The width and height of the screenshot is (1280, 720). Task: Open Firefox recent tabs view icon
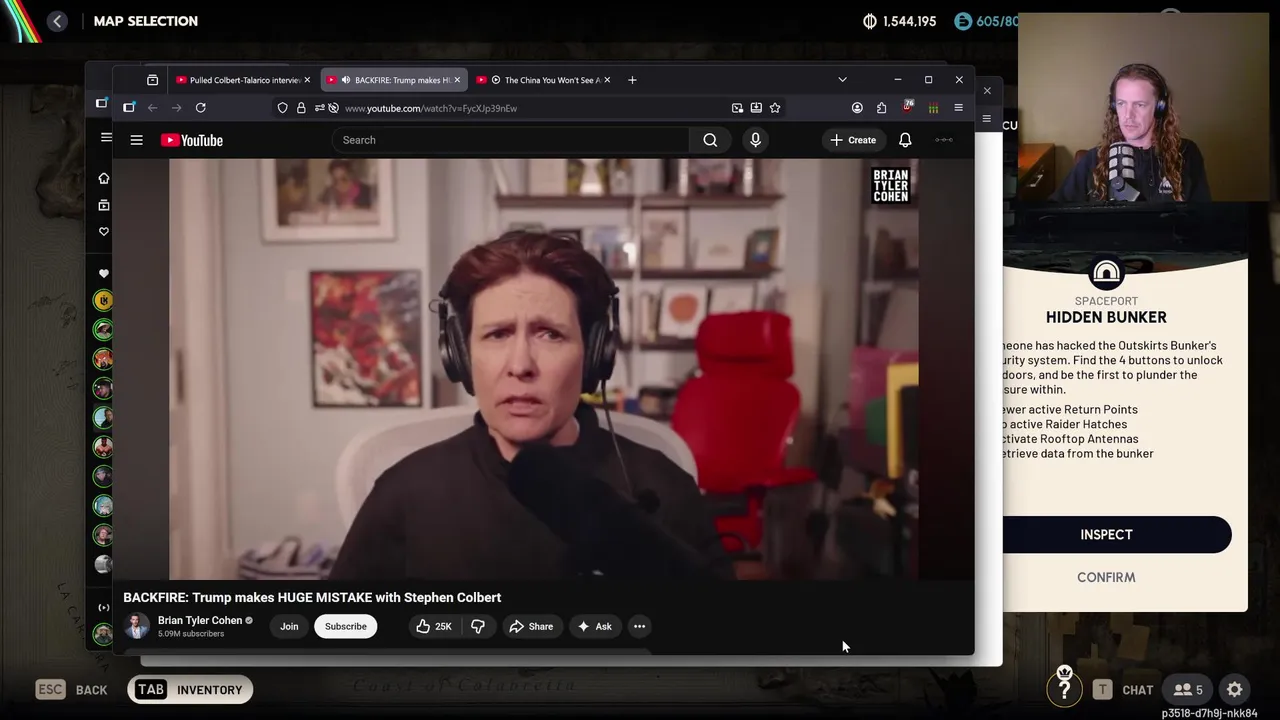pos(152,80)
